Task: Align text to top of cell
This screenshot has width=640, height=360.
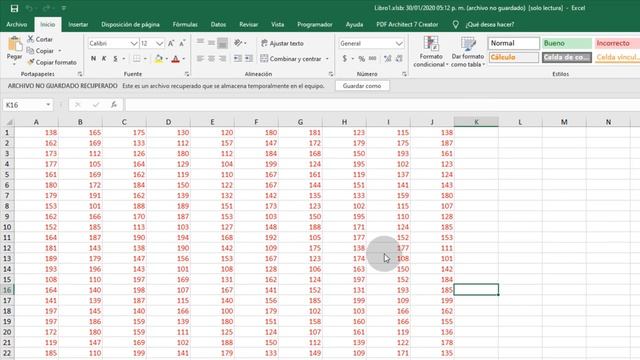Action: (x=200, y=42)
